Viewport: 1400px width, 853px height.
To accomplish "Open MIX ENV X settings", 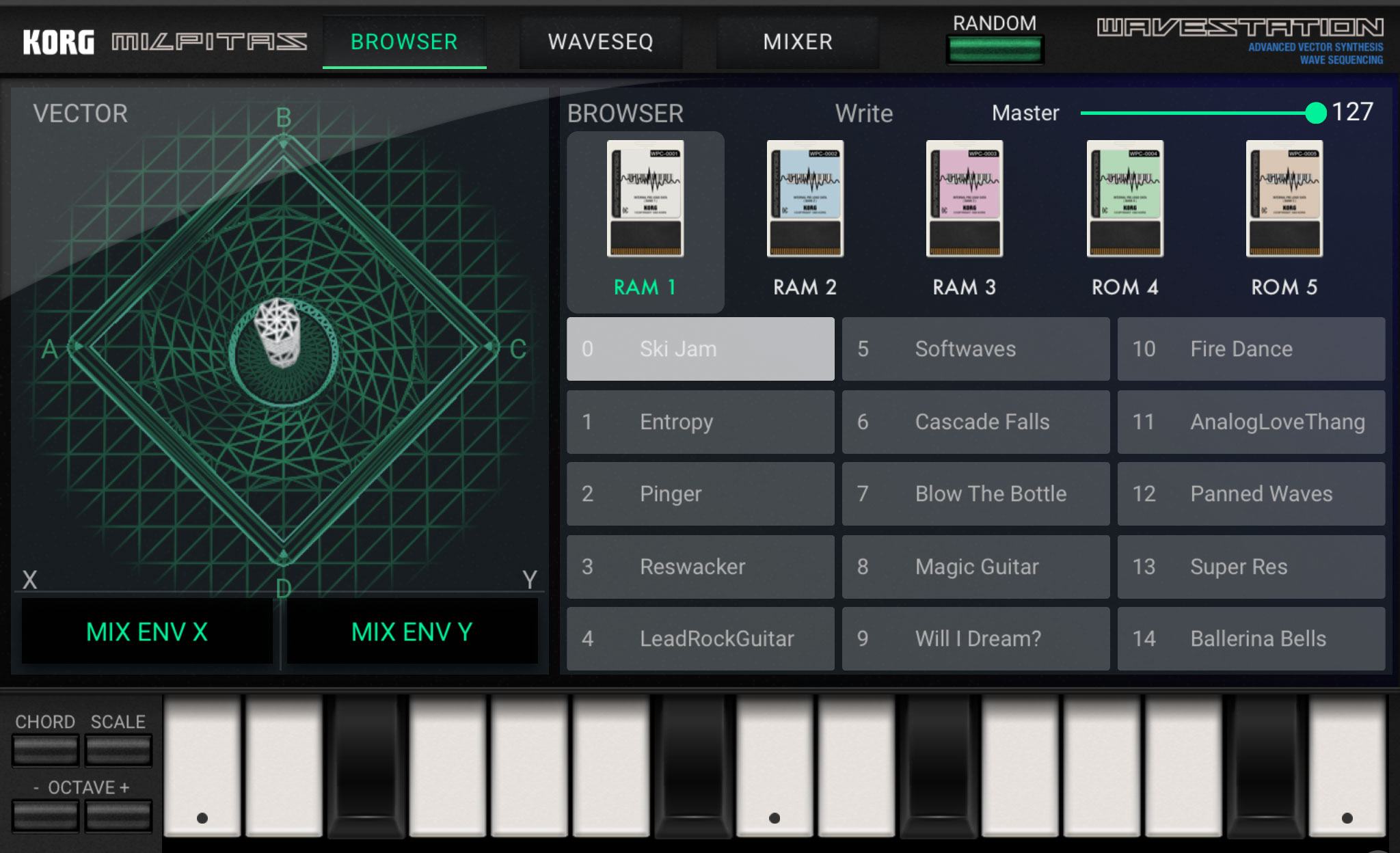I will point(147,632).
